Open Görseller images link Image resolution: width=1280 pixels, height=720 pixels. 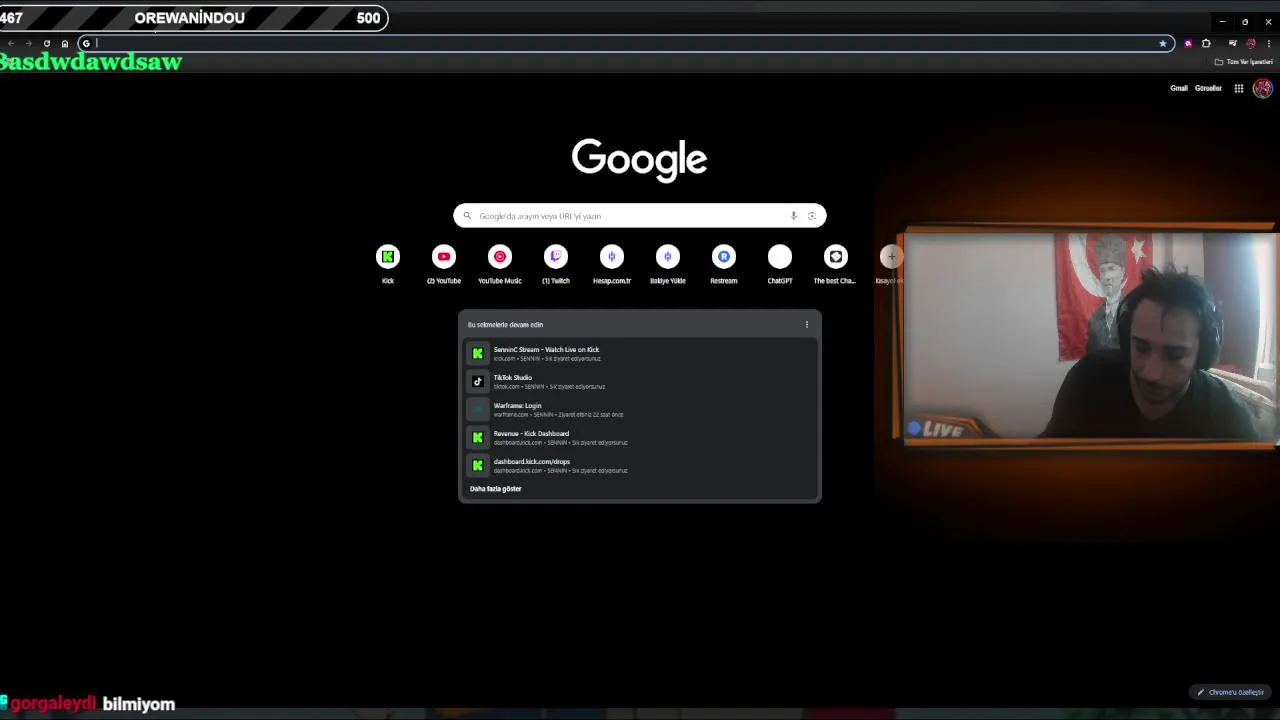click(1208, 88)
